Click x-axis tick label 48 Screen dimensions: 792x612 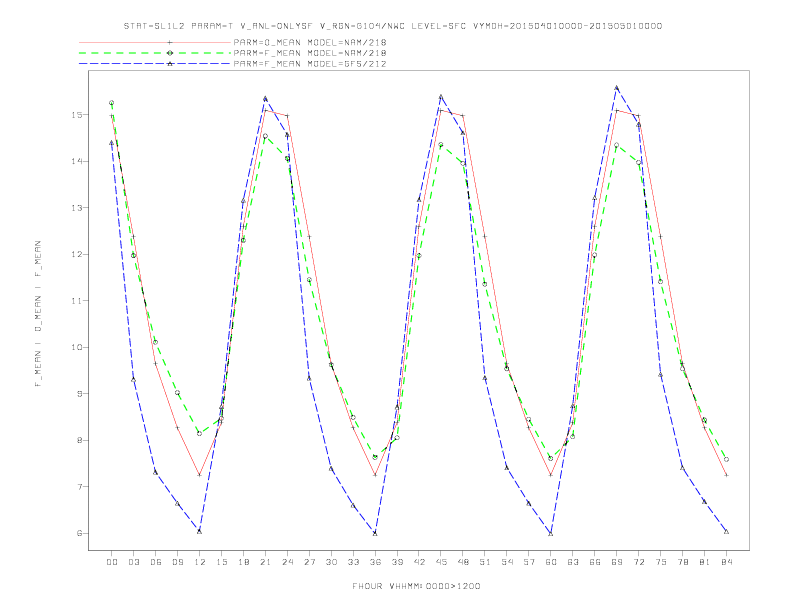coord(463,562)
